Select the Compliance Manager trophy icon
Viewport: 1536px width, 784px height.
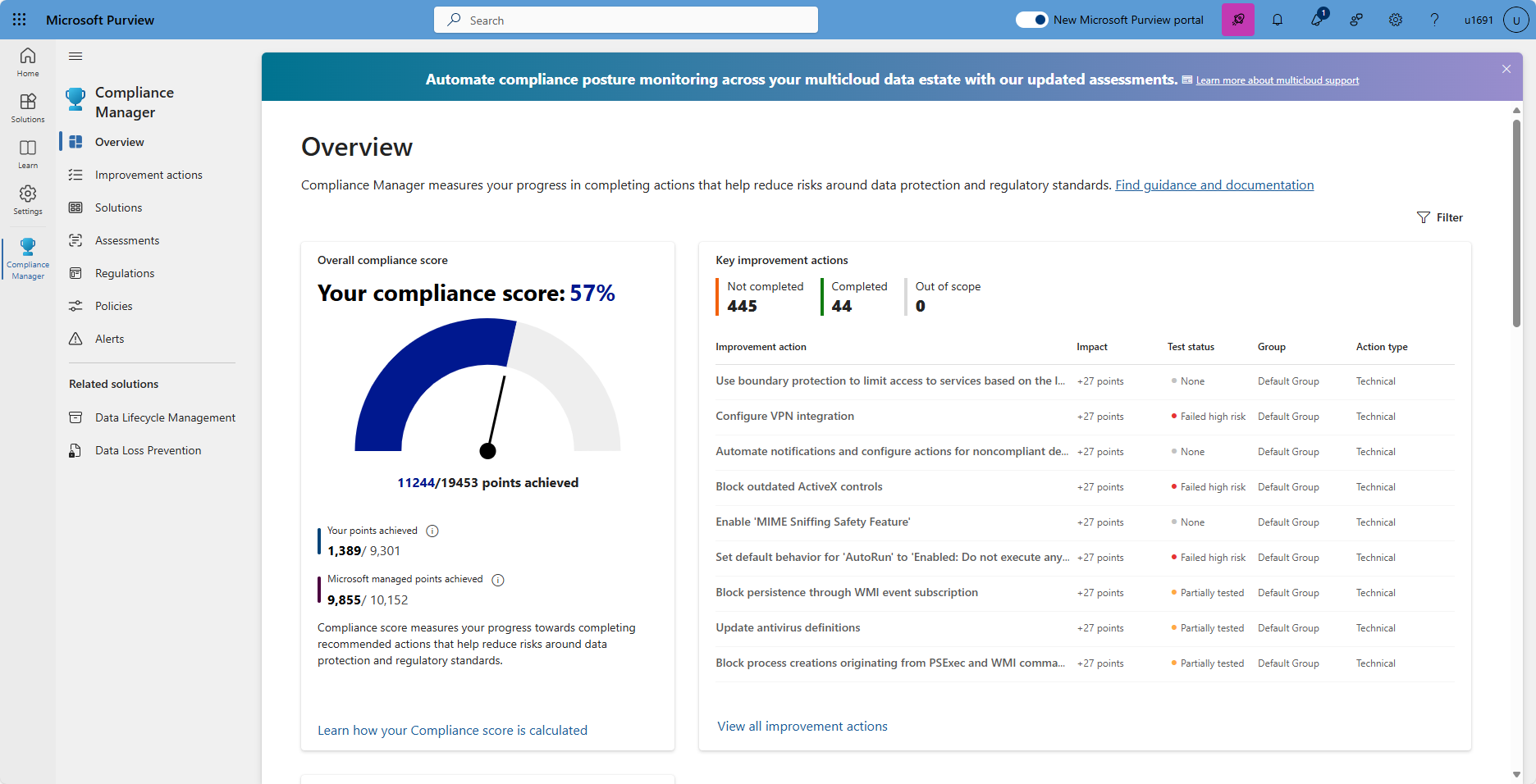point(27,256)
